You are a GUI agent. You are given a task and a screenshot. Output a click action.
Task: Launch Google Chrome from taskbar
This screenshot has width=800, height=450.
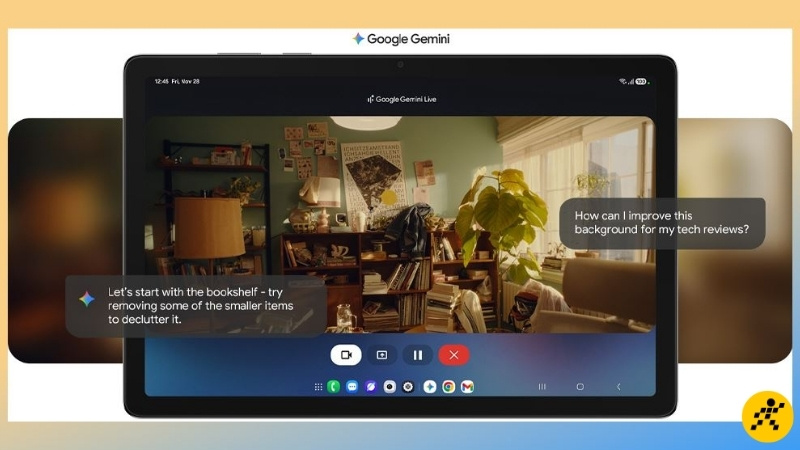click(448, 387)
